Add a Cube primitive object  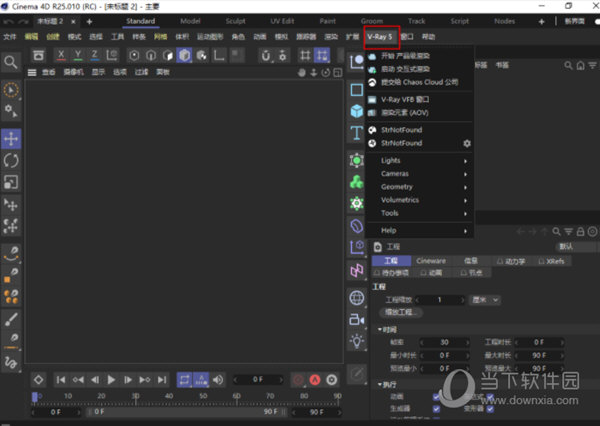pyautogui.click(x=357, y=111)
